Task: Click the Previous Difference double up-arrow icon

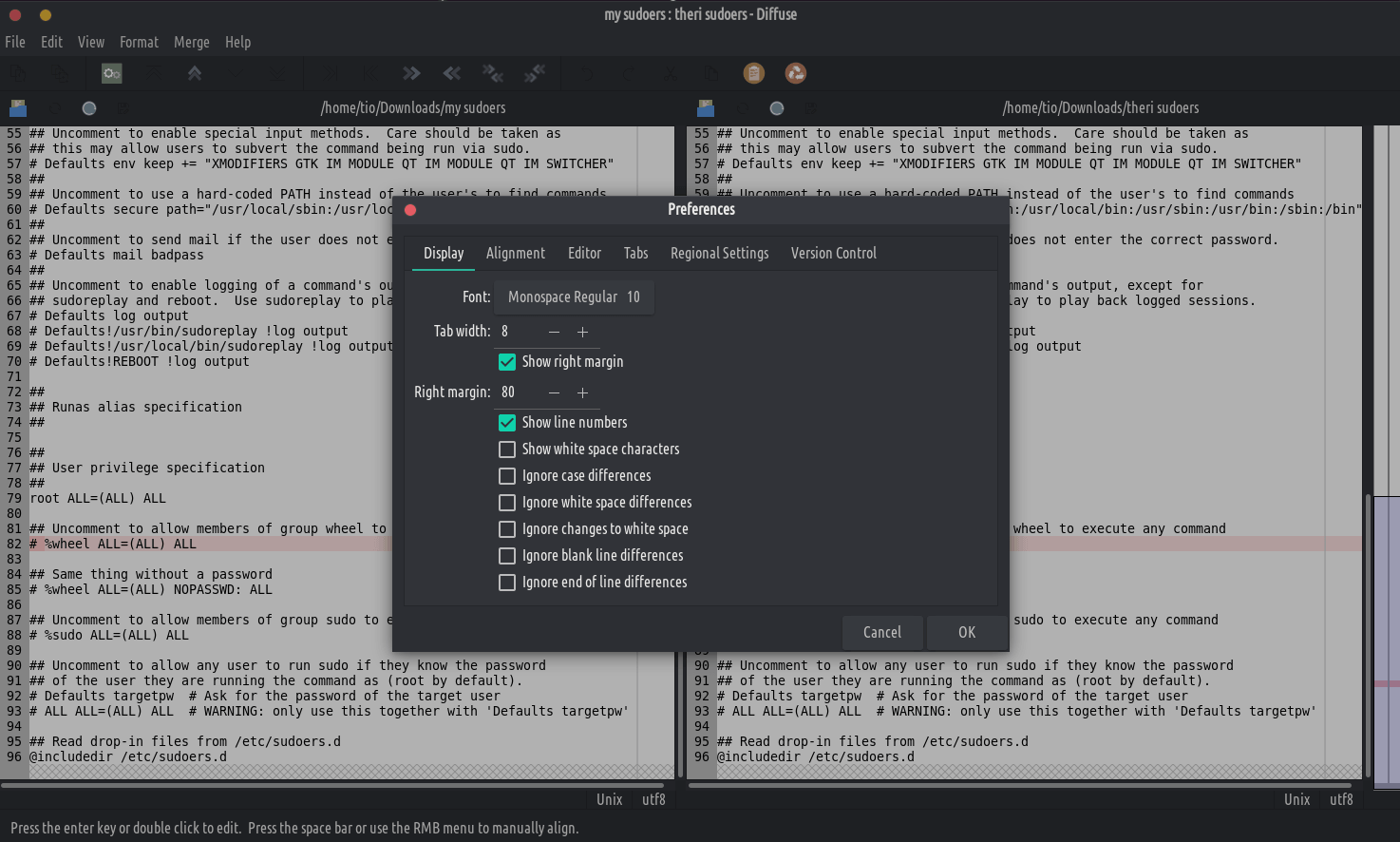Action: [x=195, y=73]
